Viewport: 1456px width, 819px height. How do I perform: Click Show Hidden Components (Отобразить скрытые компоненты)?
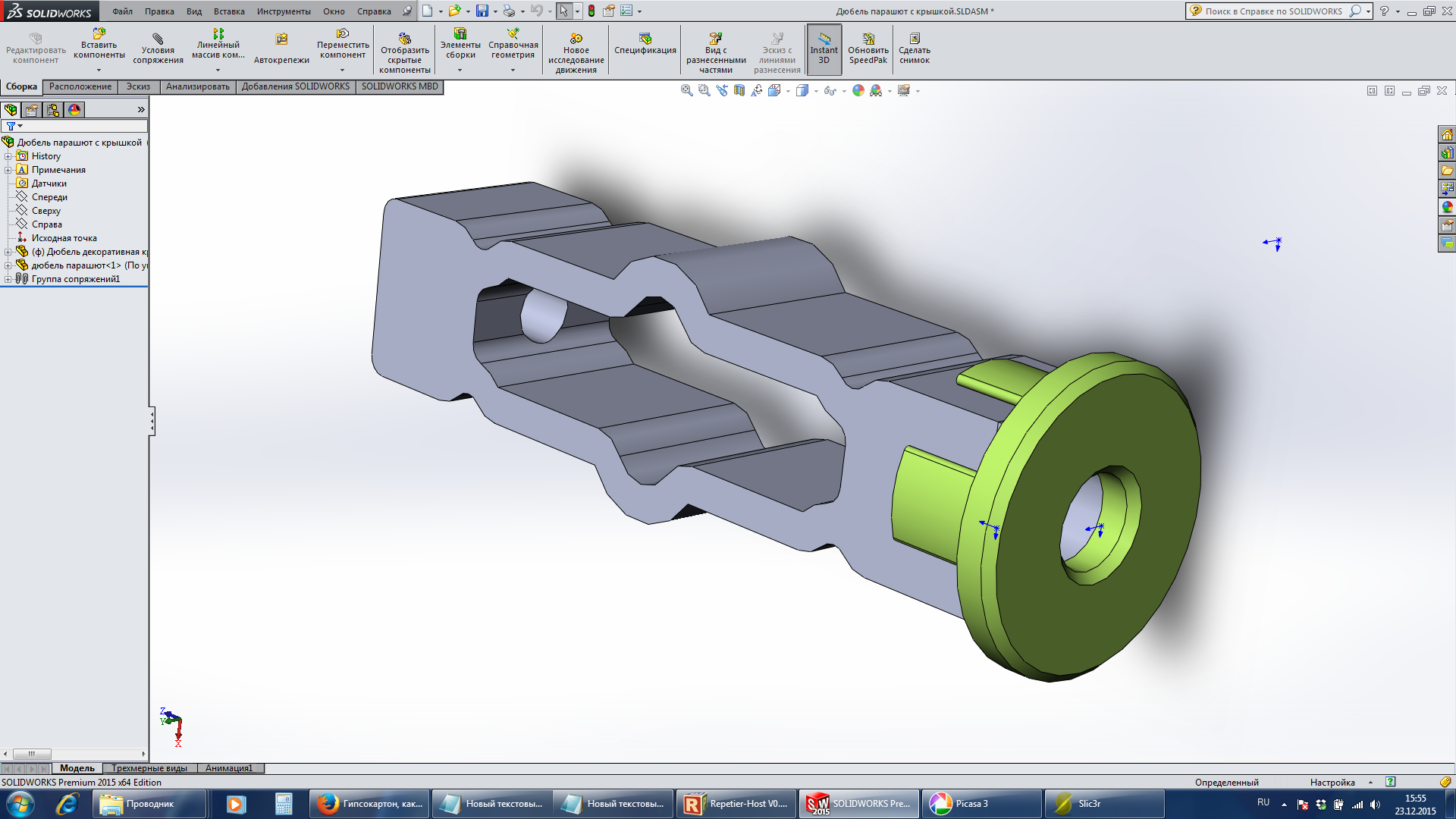pyautogui.click(x=405, y=52)
